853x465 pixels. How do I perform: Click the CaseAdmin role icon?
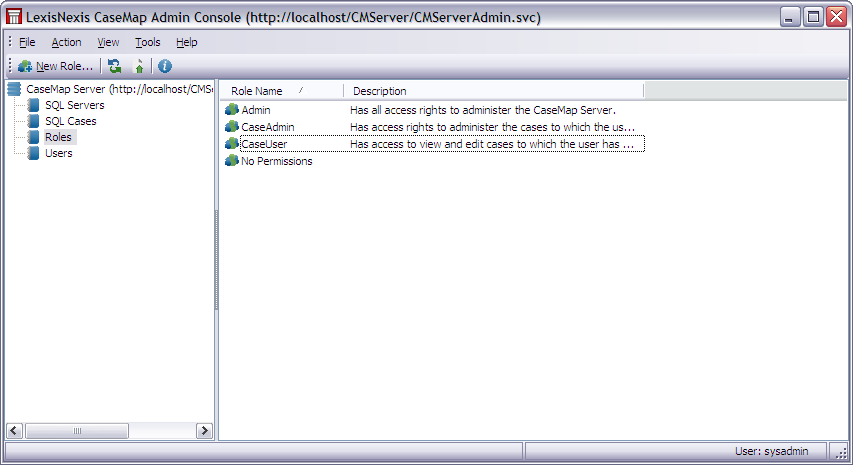coord(232,127)
